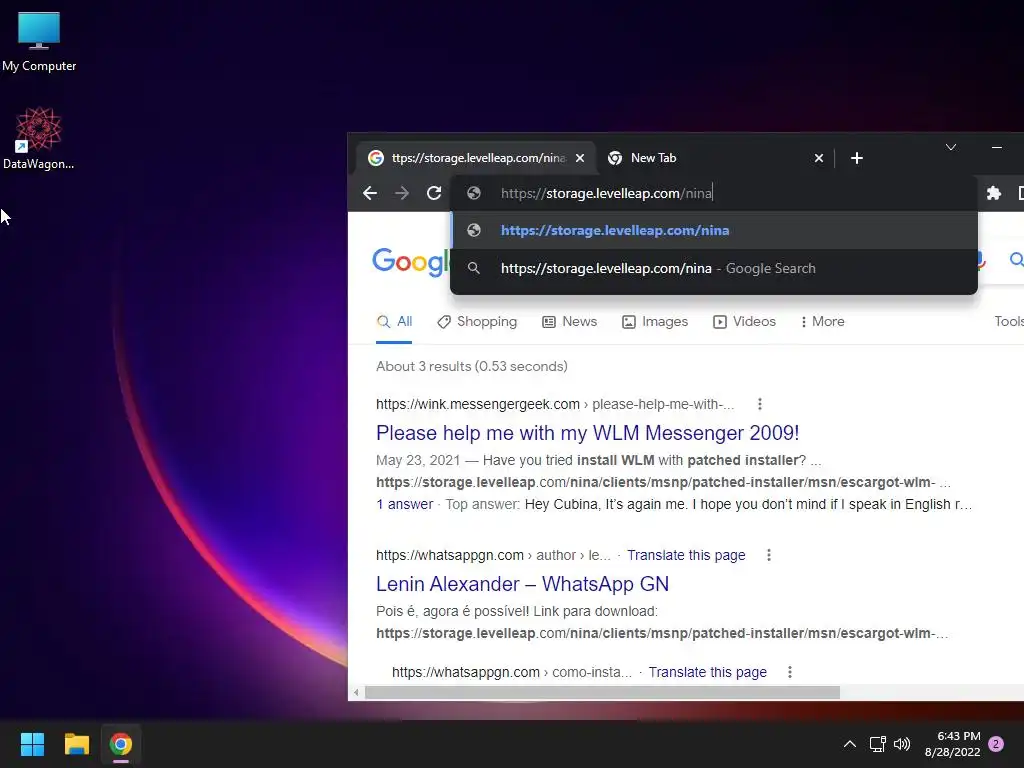Open My Computer desktop icon

pos(39,41)
